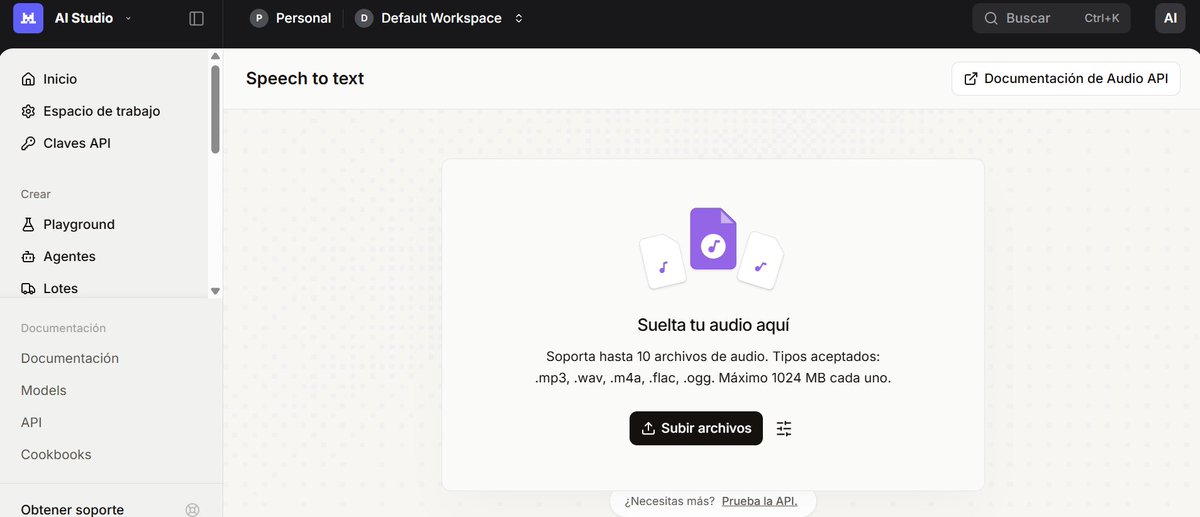Click the Prueba la API link

tap(759, 501)
